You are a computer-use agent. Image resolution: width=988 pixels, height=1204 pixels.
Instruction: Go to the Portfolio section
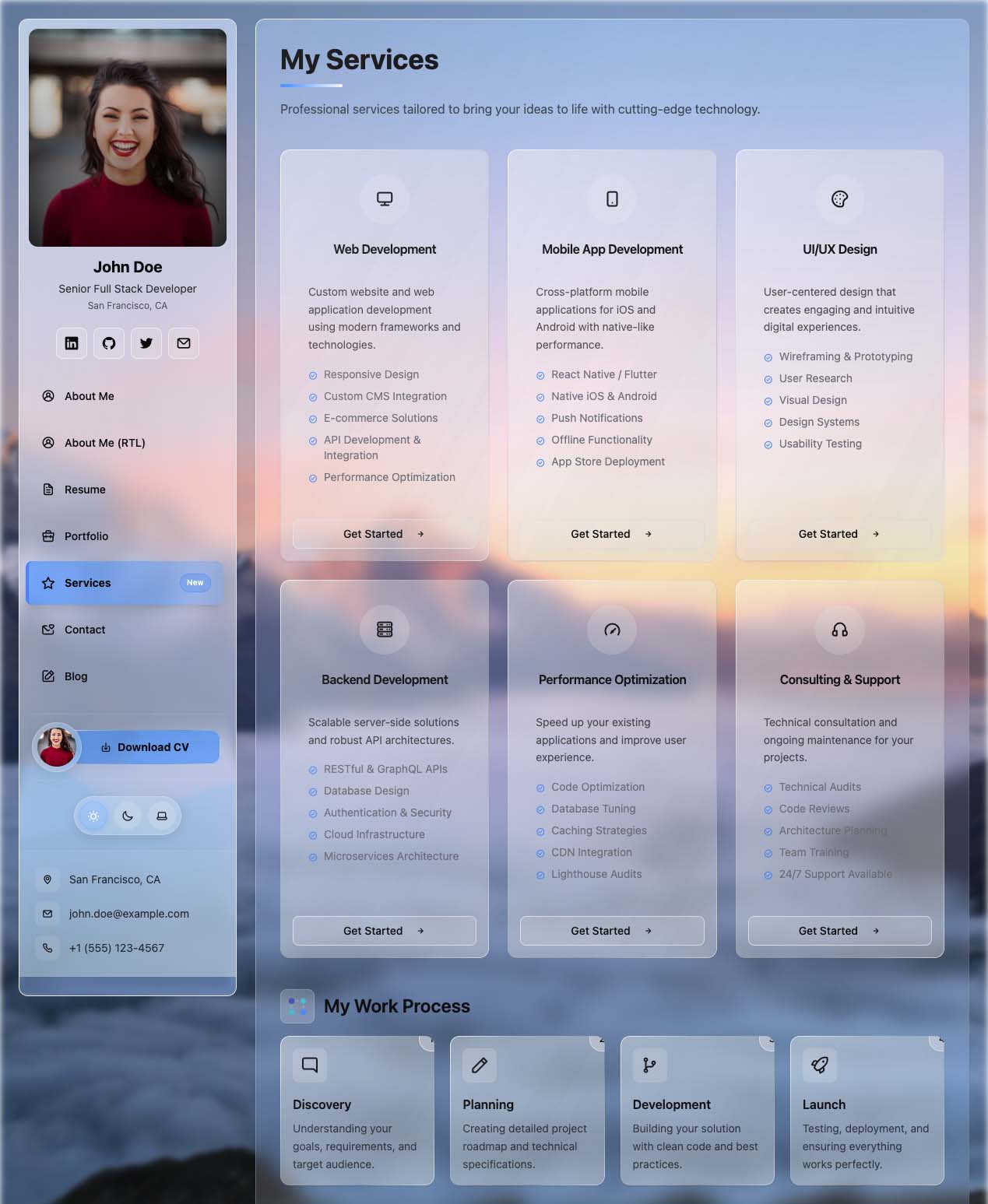86,536
